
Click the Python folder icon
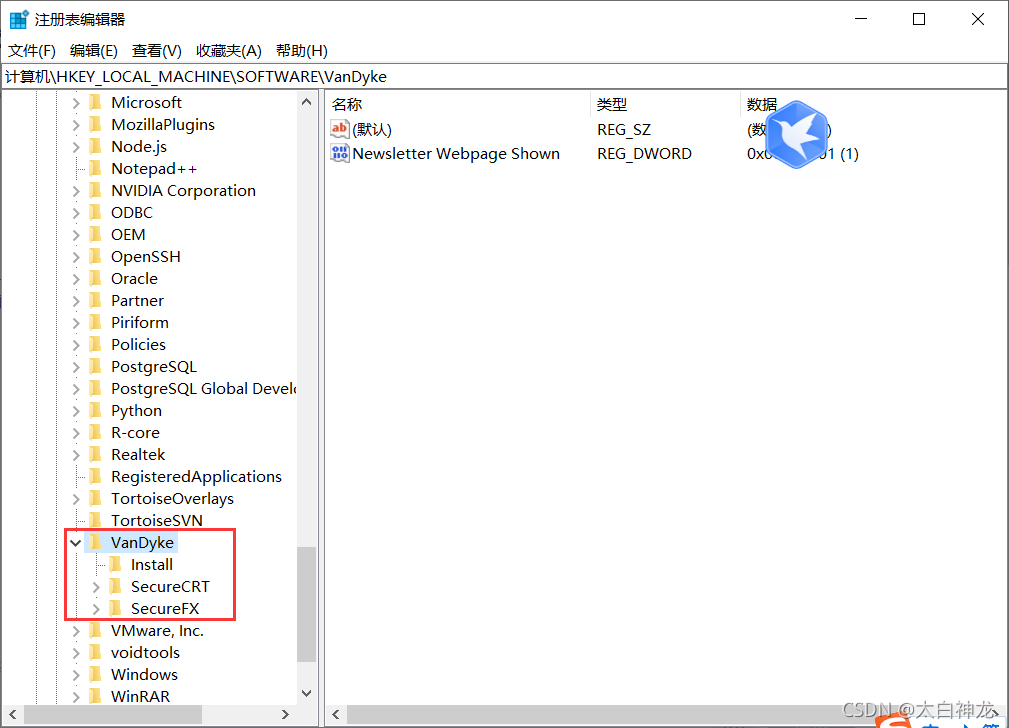coord(96,411)
